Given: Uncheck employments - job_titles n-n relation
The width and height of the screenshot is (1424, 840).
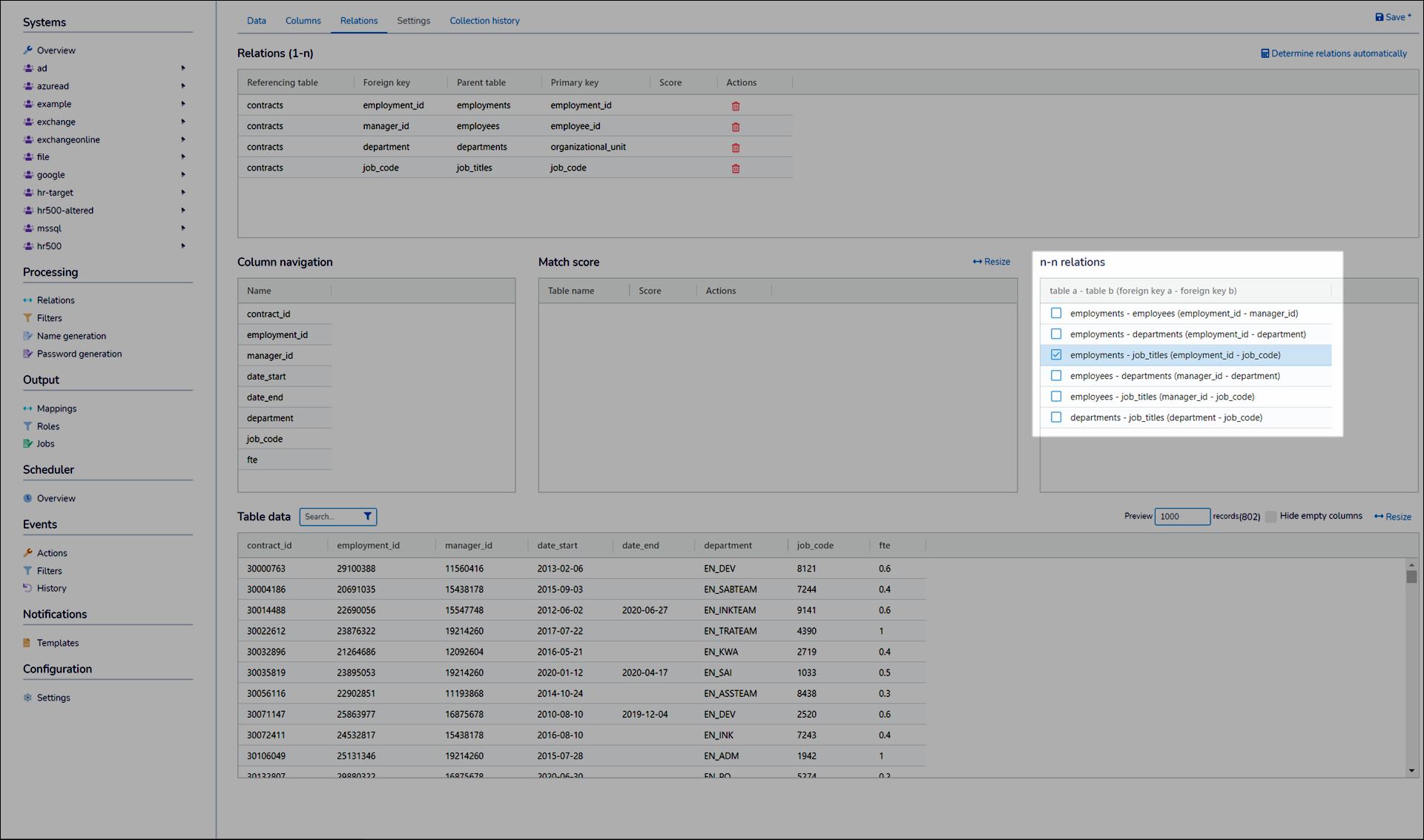Looking at the screenshot, I should tap(1056, 355).
